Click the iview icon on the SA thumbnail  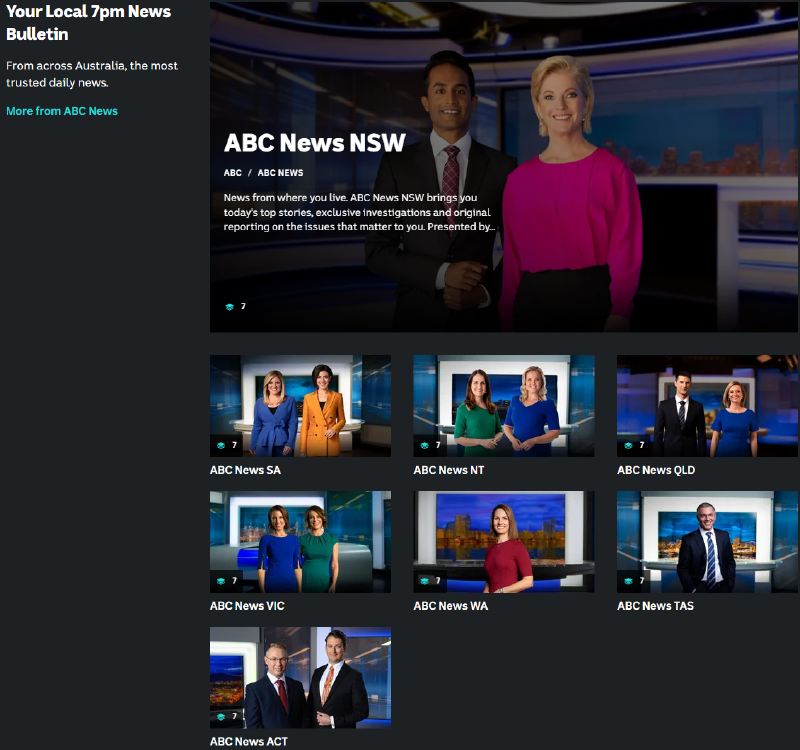click(x=221, y=445)
